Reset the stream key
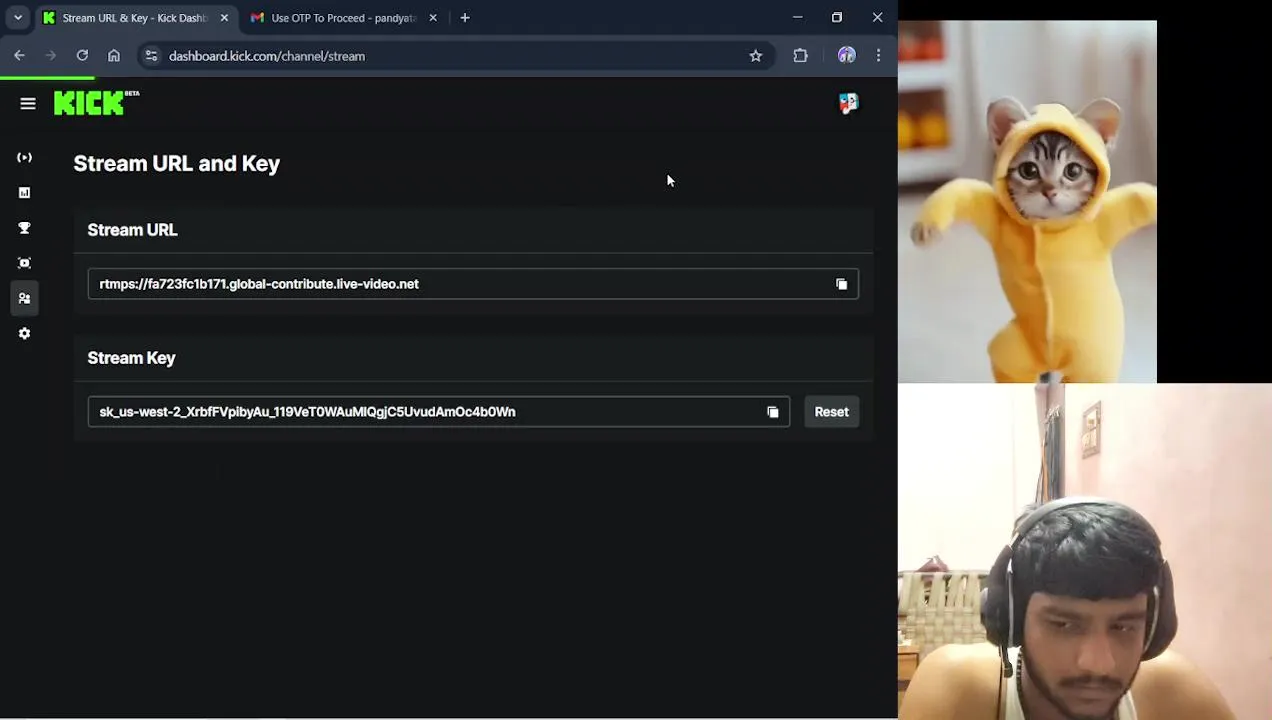The width and height of the screenshot is (1272, 720). [831, 412]
